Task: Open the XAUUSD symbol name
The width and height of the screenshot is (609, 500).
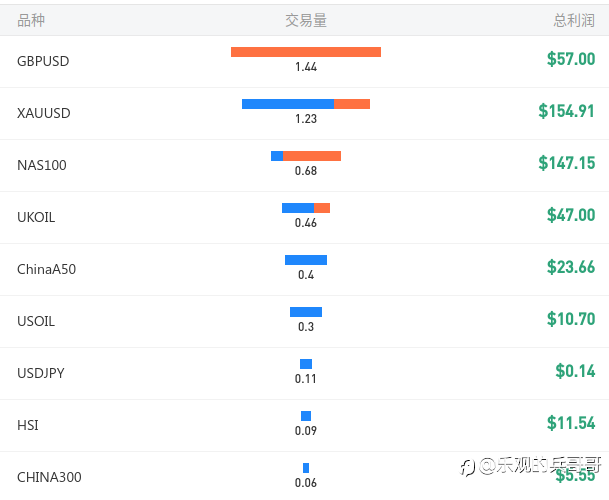Action: tap(44, 113)
